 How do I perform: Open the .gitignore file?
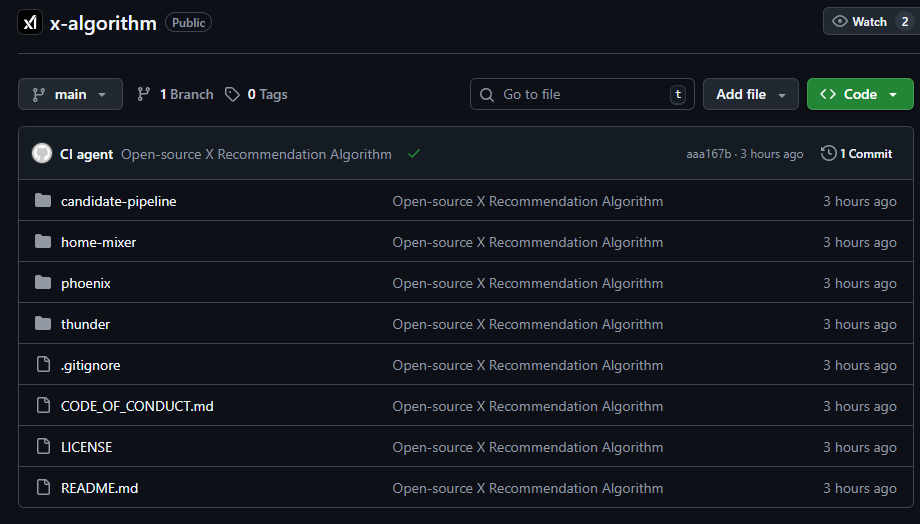click(90, 366)
